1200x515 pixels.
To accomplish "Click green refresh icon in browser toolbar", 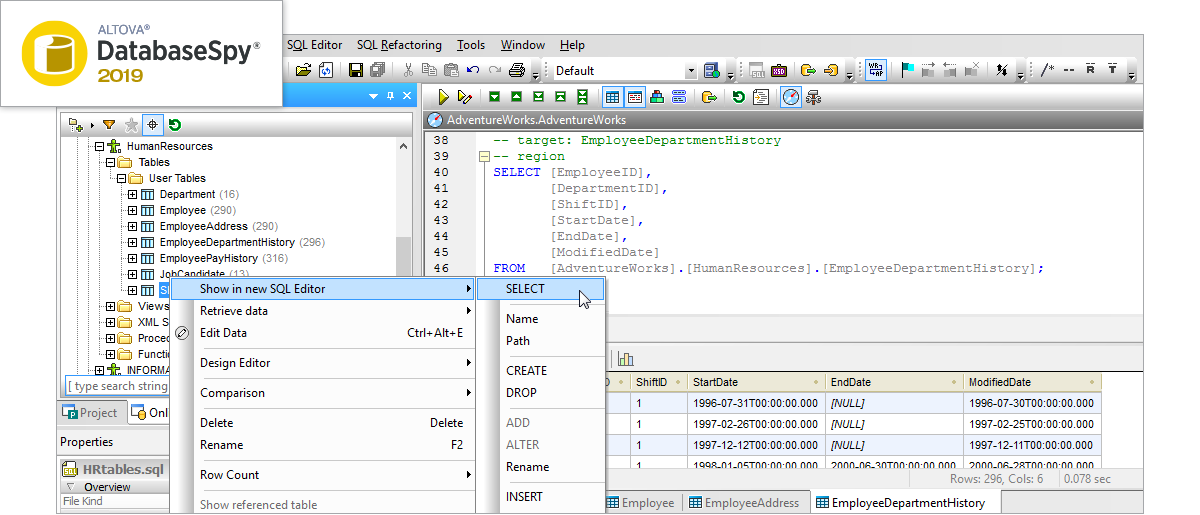I will [175, 125].
